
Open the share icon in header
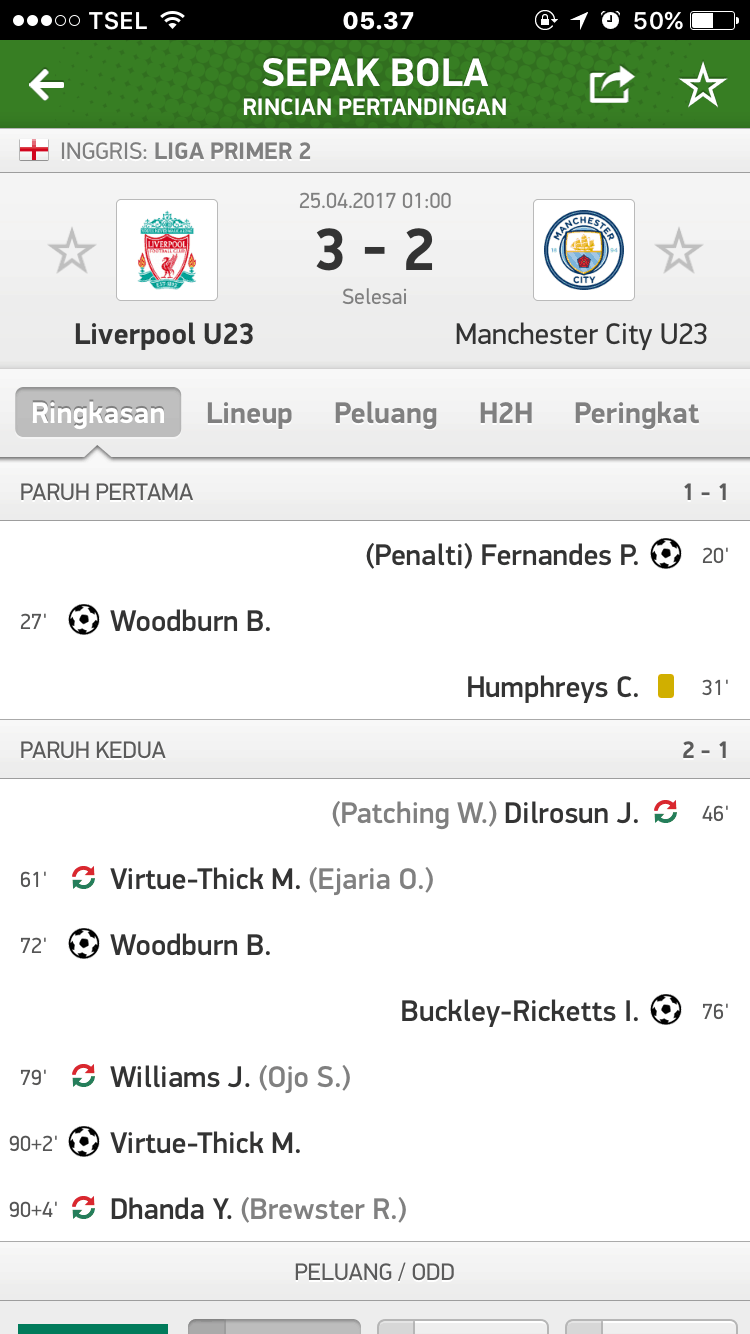click(611, 86)
